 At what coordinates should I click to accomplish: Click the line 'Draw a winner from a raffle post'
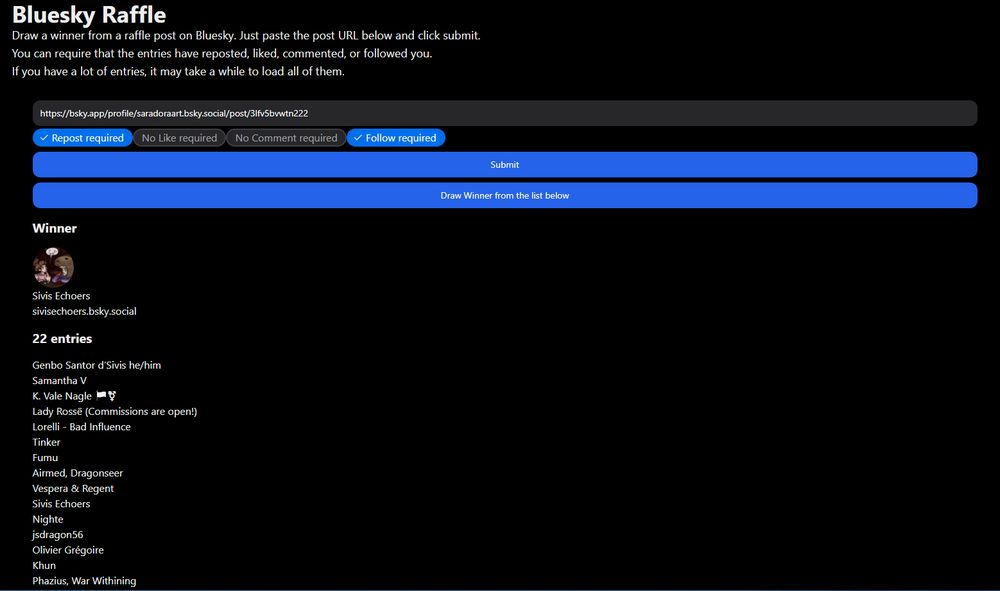coord(246,36)
